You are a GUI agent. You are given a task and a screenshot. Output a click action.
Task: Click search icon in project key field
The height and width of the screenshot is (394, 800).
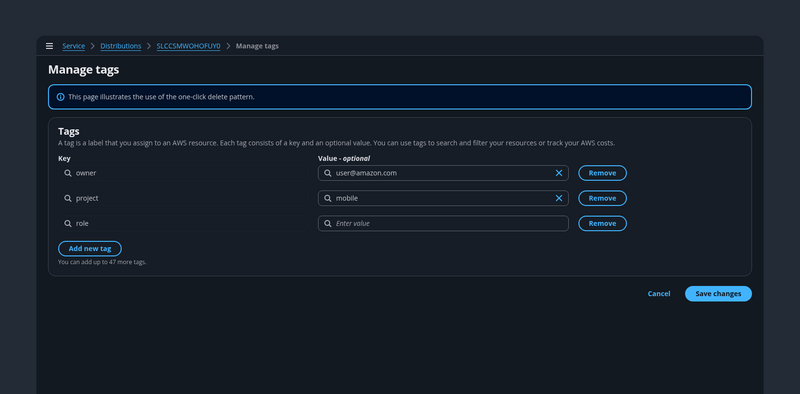pos(68,198)
